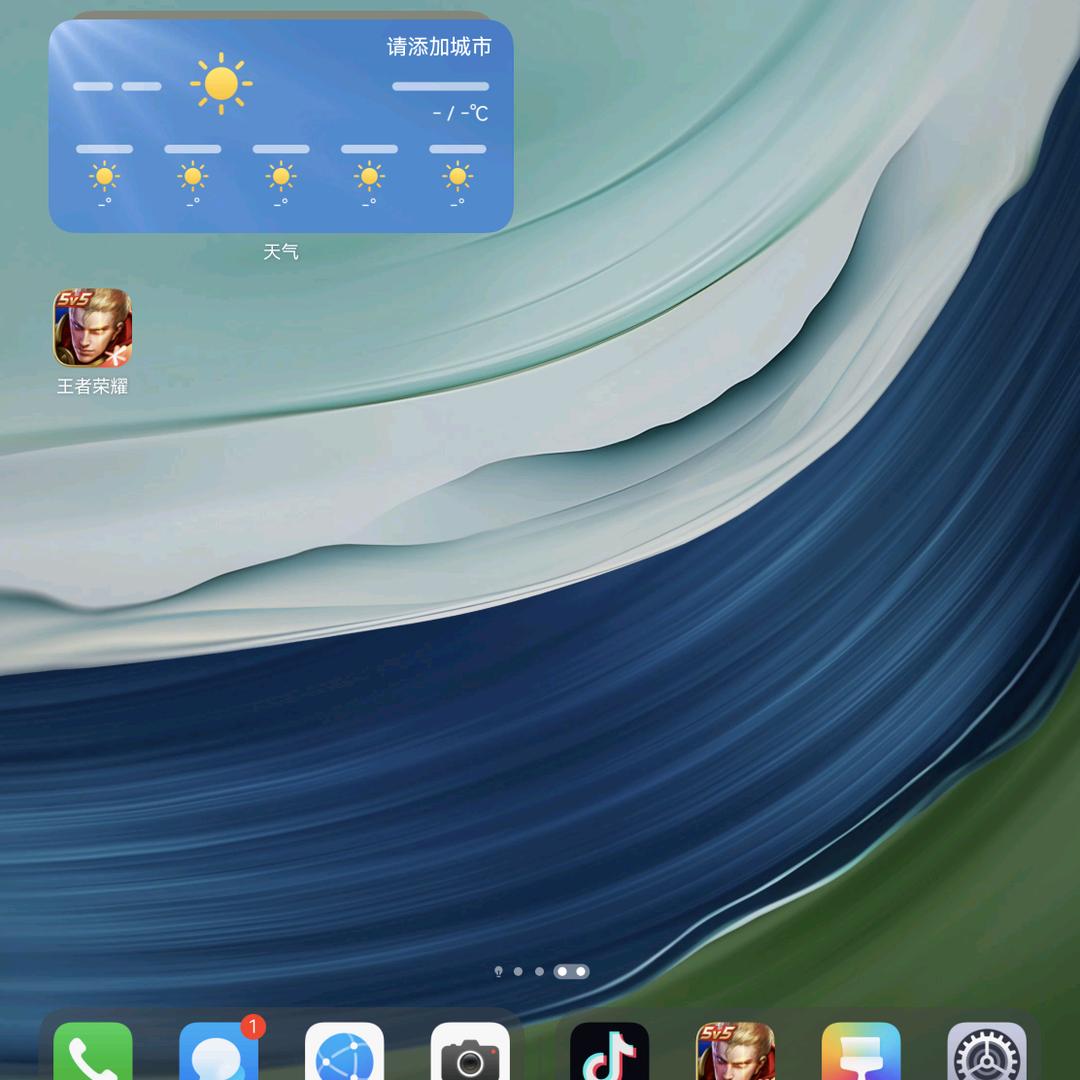Tap the middle day forecast in weather widget

(281, 175)
